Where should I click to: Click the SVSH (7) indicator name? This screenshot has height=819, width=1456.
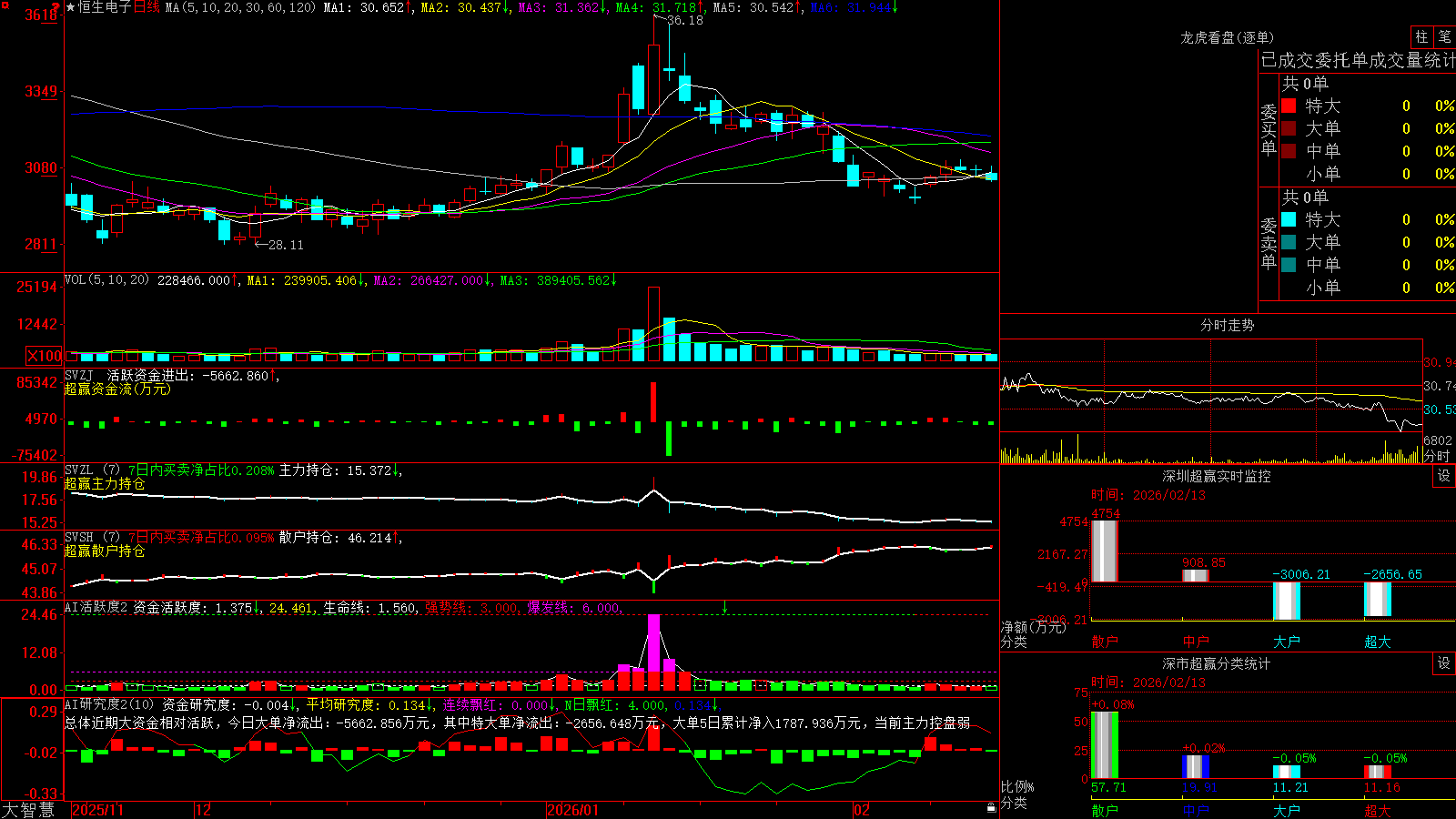pyautogui.click(x=92, y=538)
